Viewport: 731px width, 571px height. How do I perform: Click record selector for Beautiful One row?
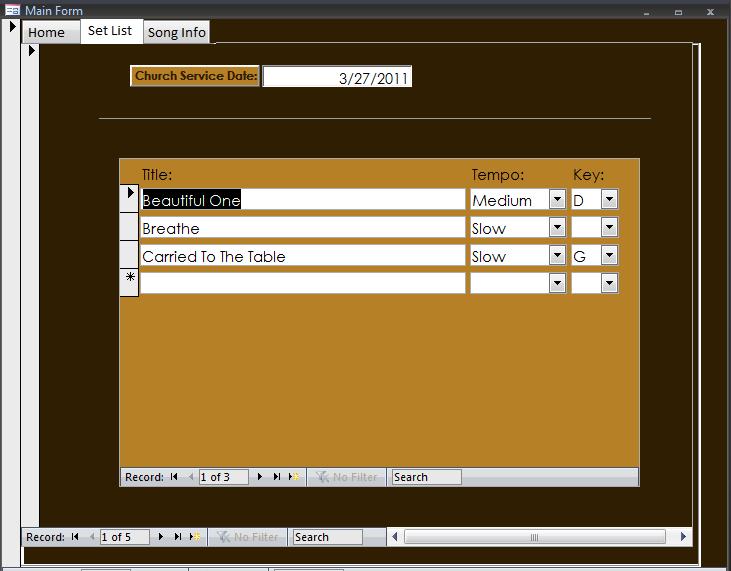pyautogui.click(x=129, y=198)
